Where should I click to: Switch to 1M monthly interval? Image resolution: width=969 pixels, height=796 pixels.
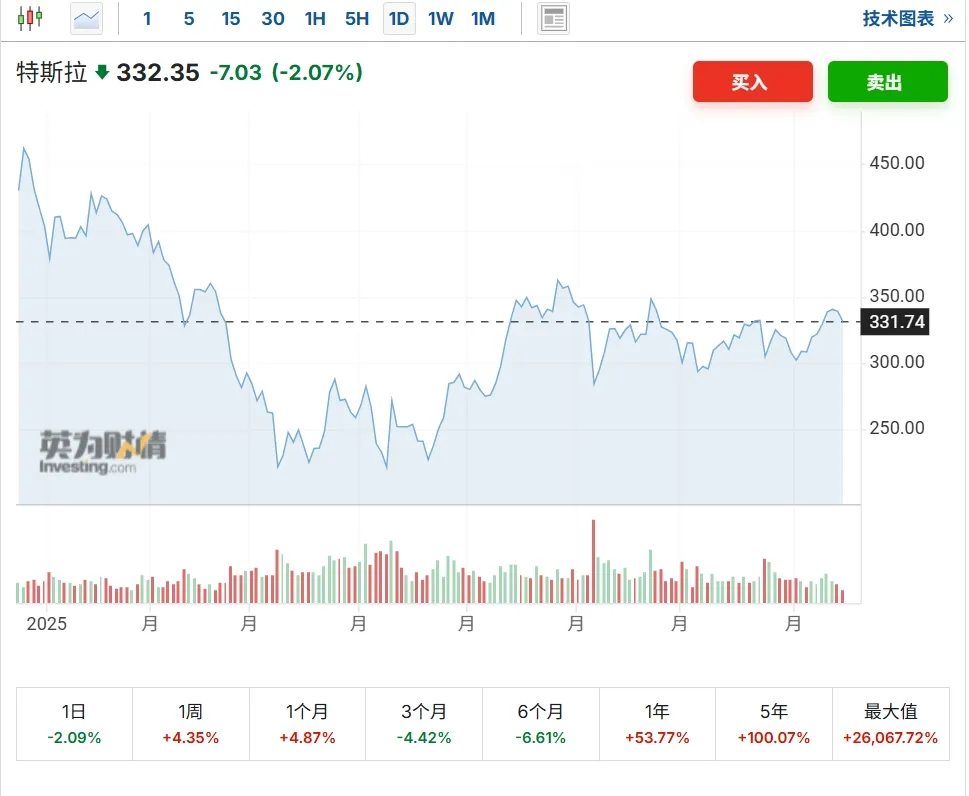(483, 18)
